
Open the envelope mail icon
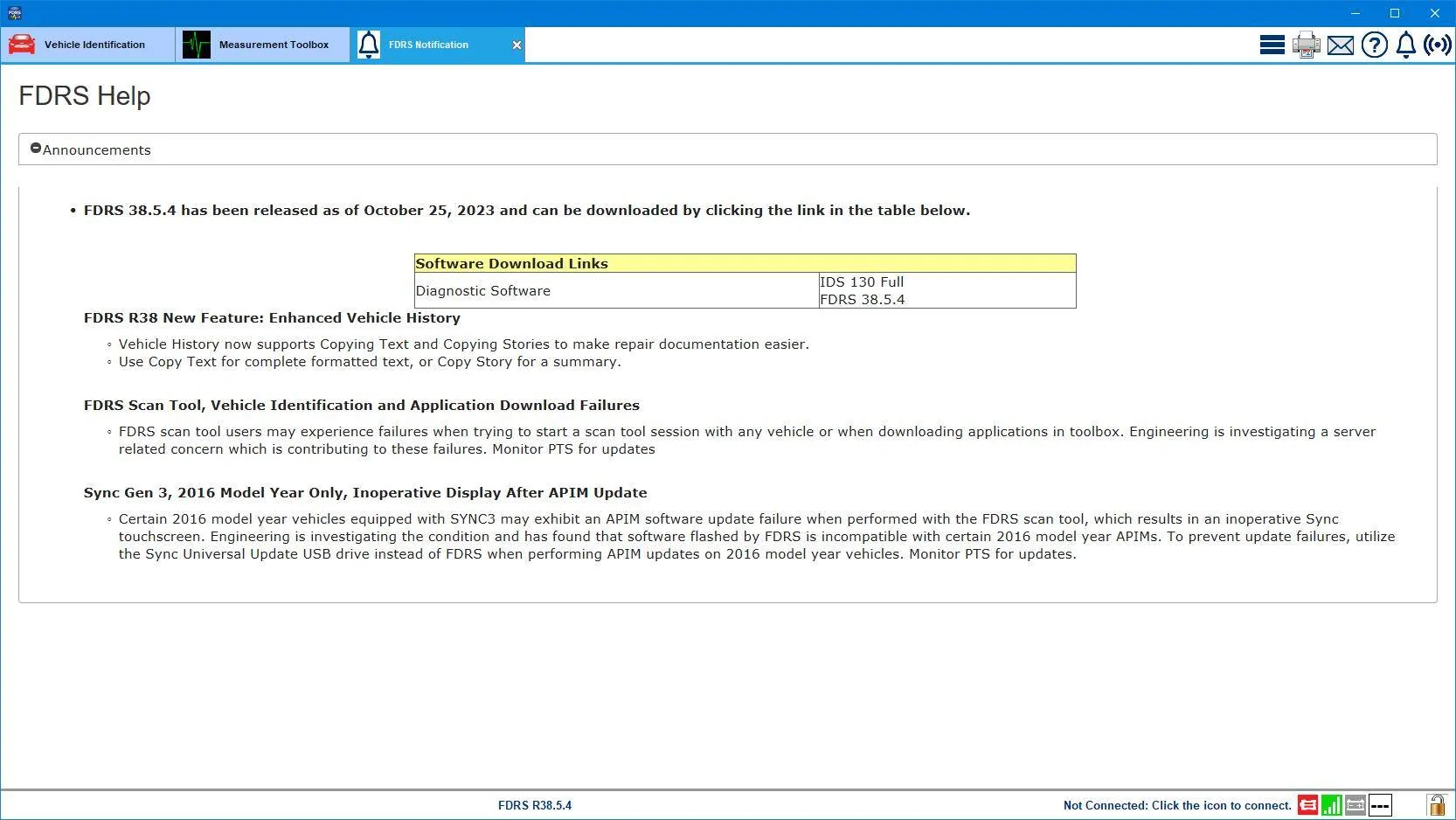pyautogui.click(x=1340, y=45)
